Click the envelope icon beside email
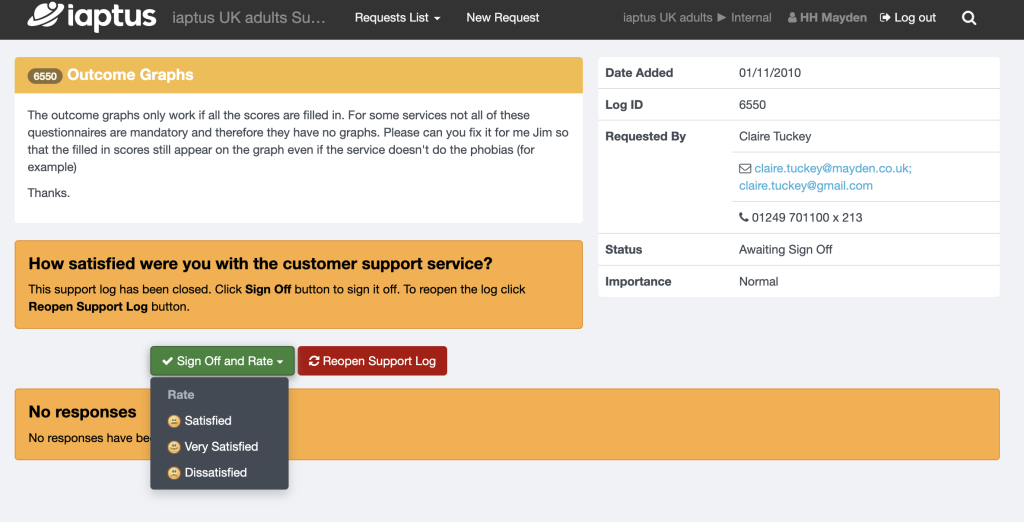The image size is (1024, 522). (x=745, y=169)
